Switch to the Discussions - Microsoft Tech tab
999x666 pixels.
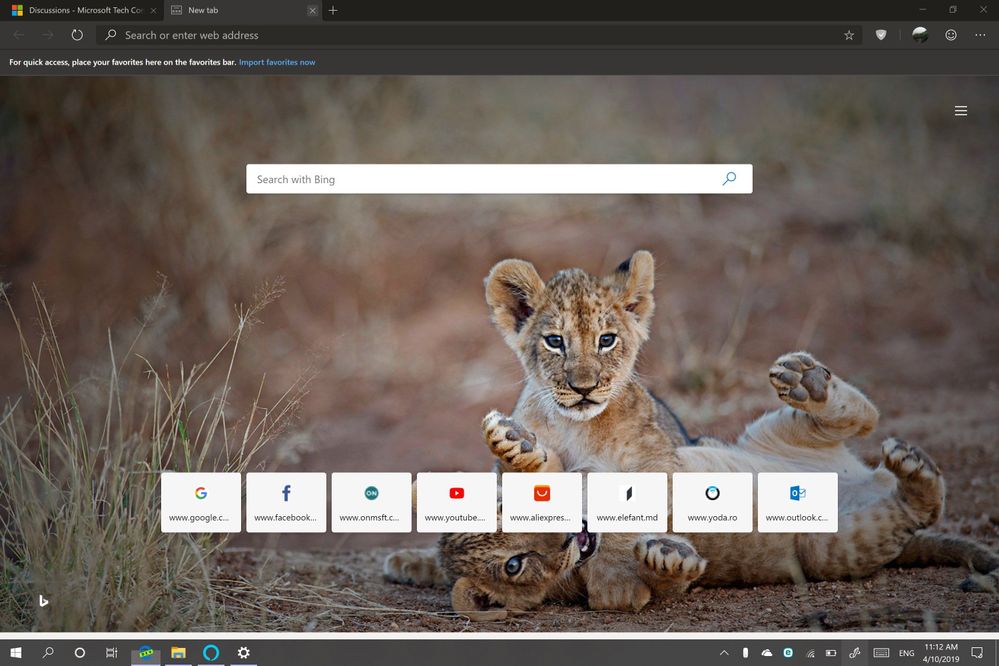click(x=83, y=10)
